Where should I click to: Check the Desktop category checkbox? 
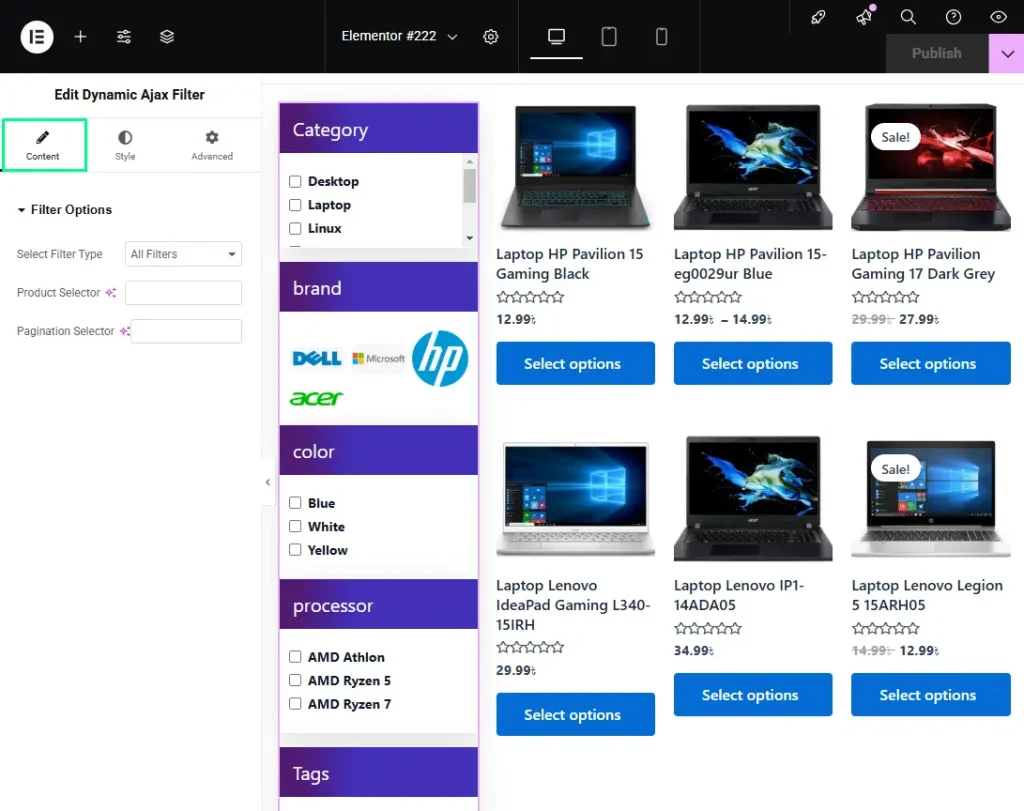pyautogui.click(x=295, y=182)
